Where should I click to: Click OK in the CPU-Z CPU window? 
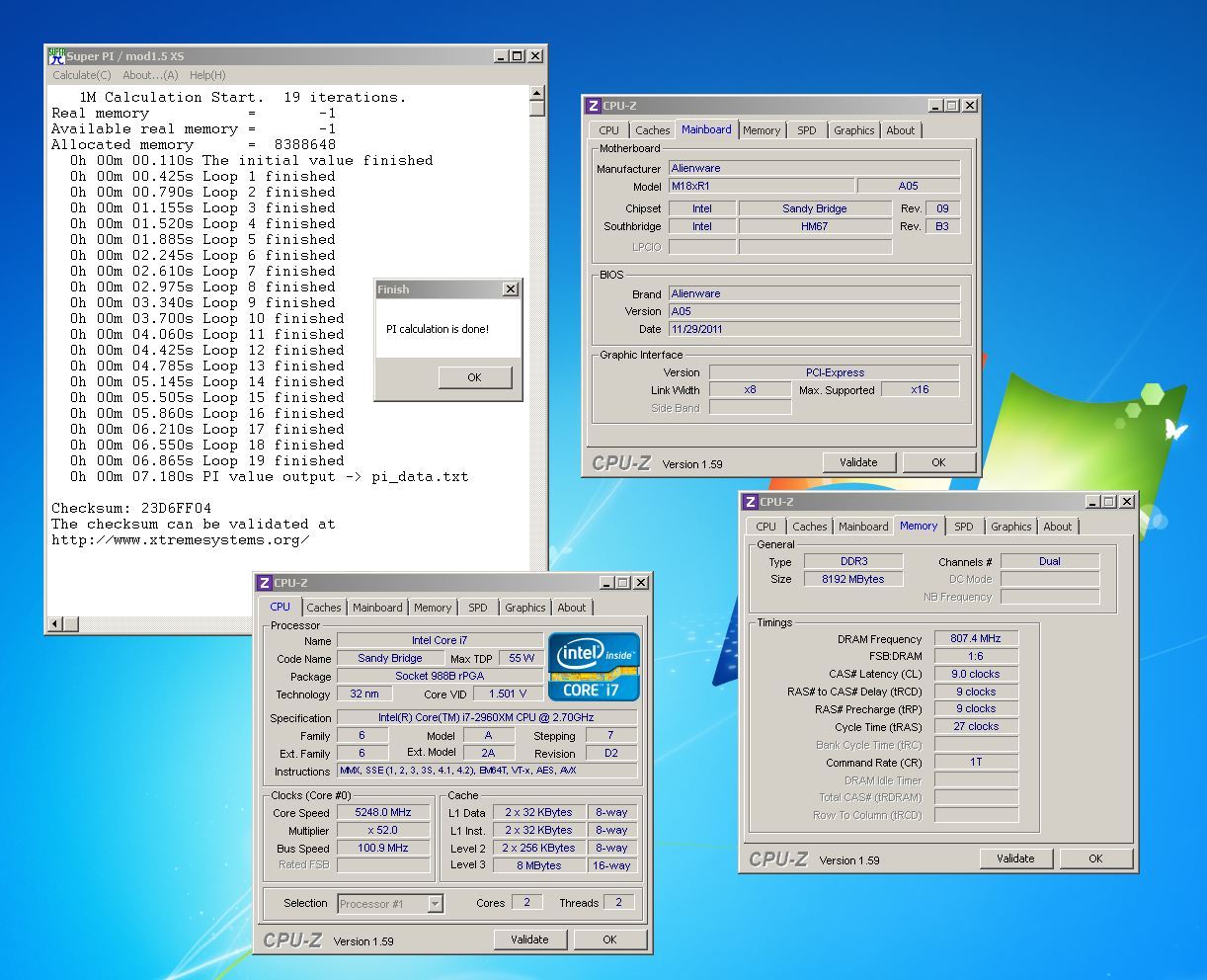pyautogui.click(x=609, y=939)
